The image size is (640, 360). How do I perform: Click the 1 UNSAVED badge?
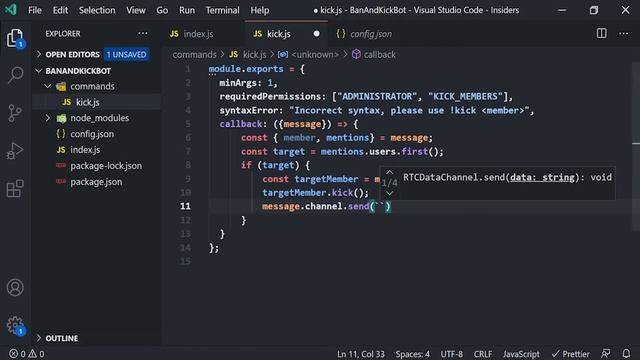pyautogui.click(x=127, y=54)
